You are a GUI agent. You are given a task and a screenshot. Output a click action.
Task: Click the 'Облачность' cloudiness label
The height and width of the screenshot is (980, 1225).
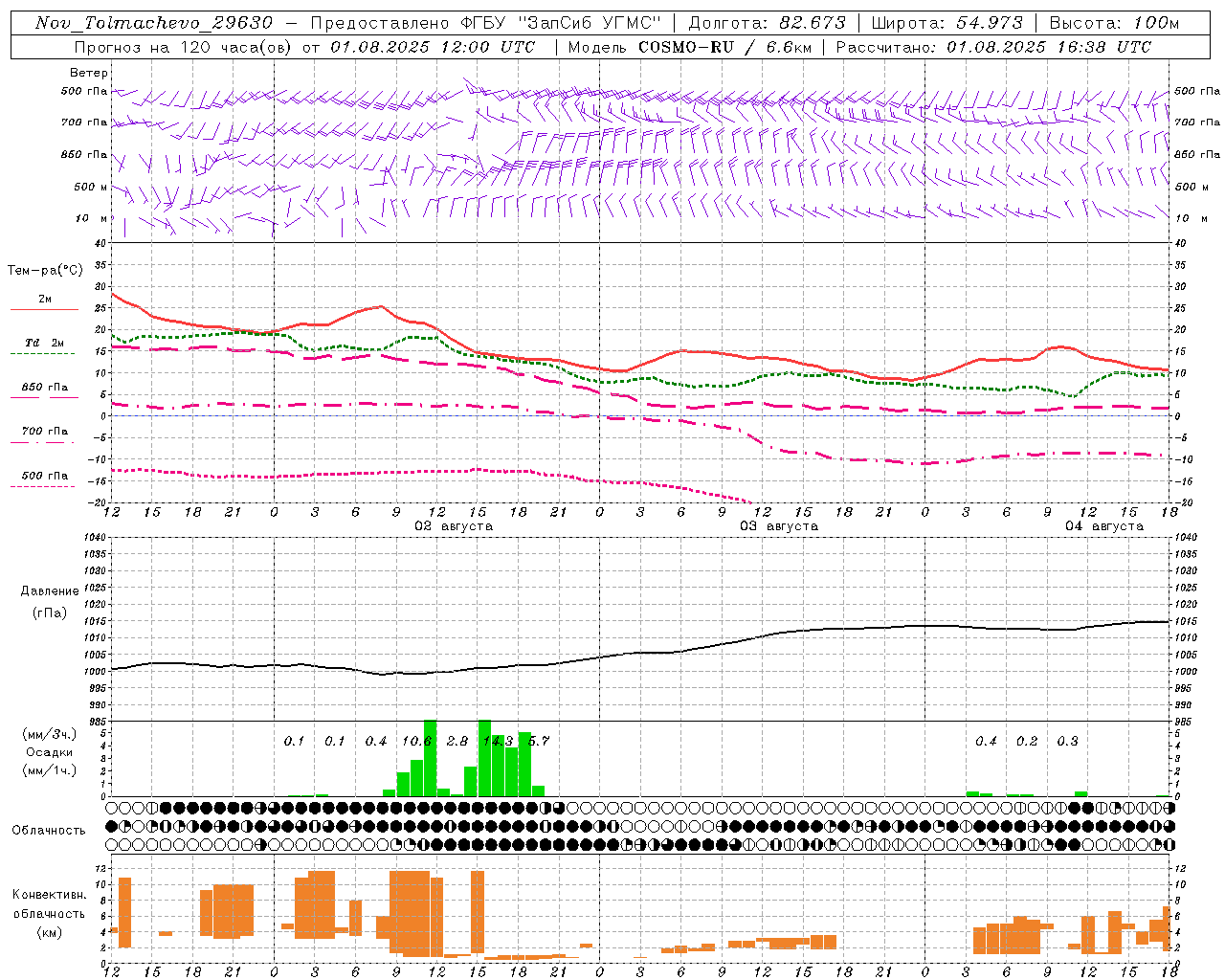point(49,830)
